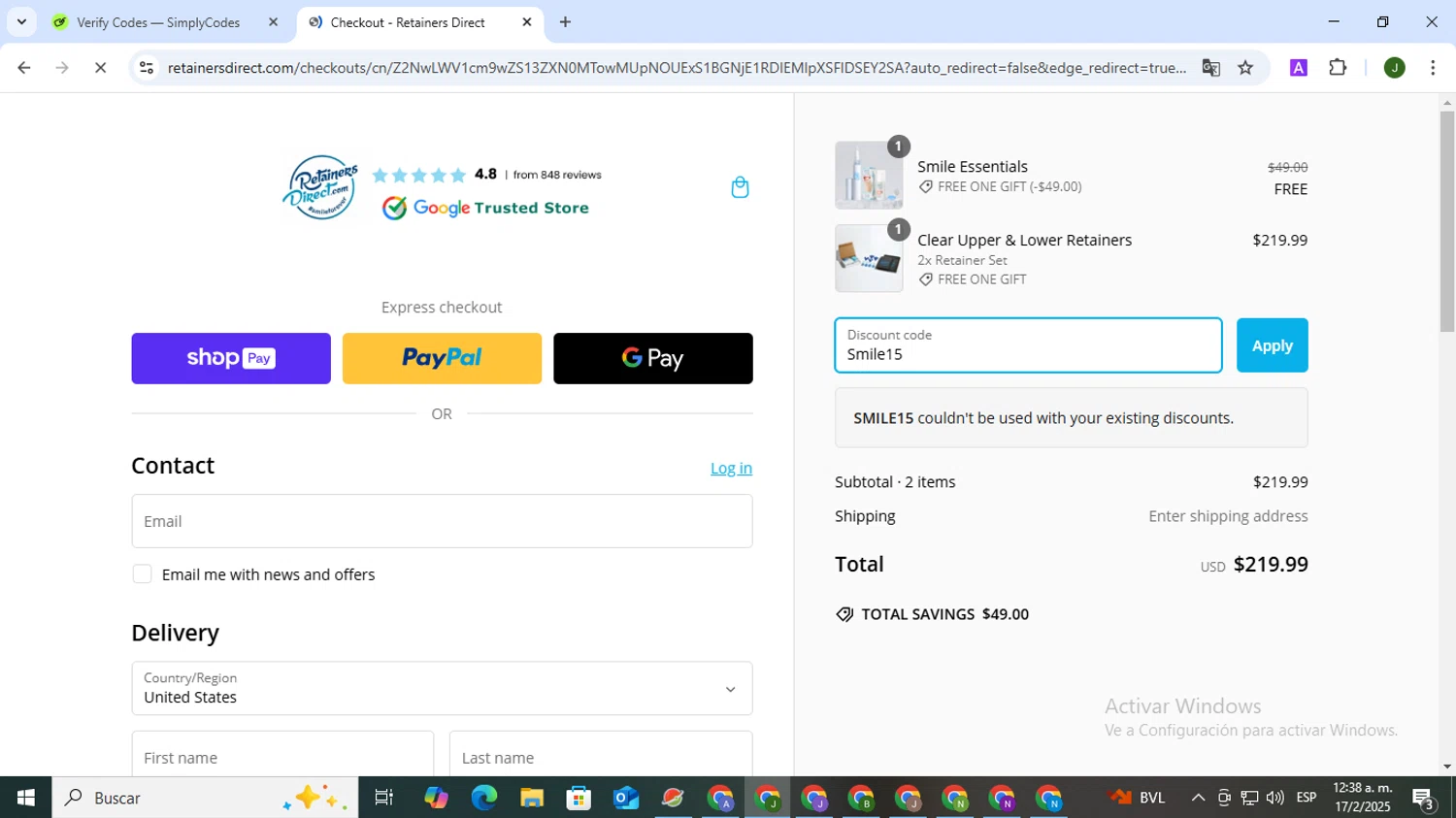
Task: Open Copilot from the taskbar
Action: point(436,798)
